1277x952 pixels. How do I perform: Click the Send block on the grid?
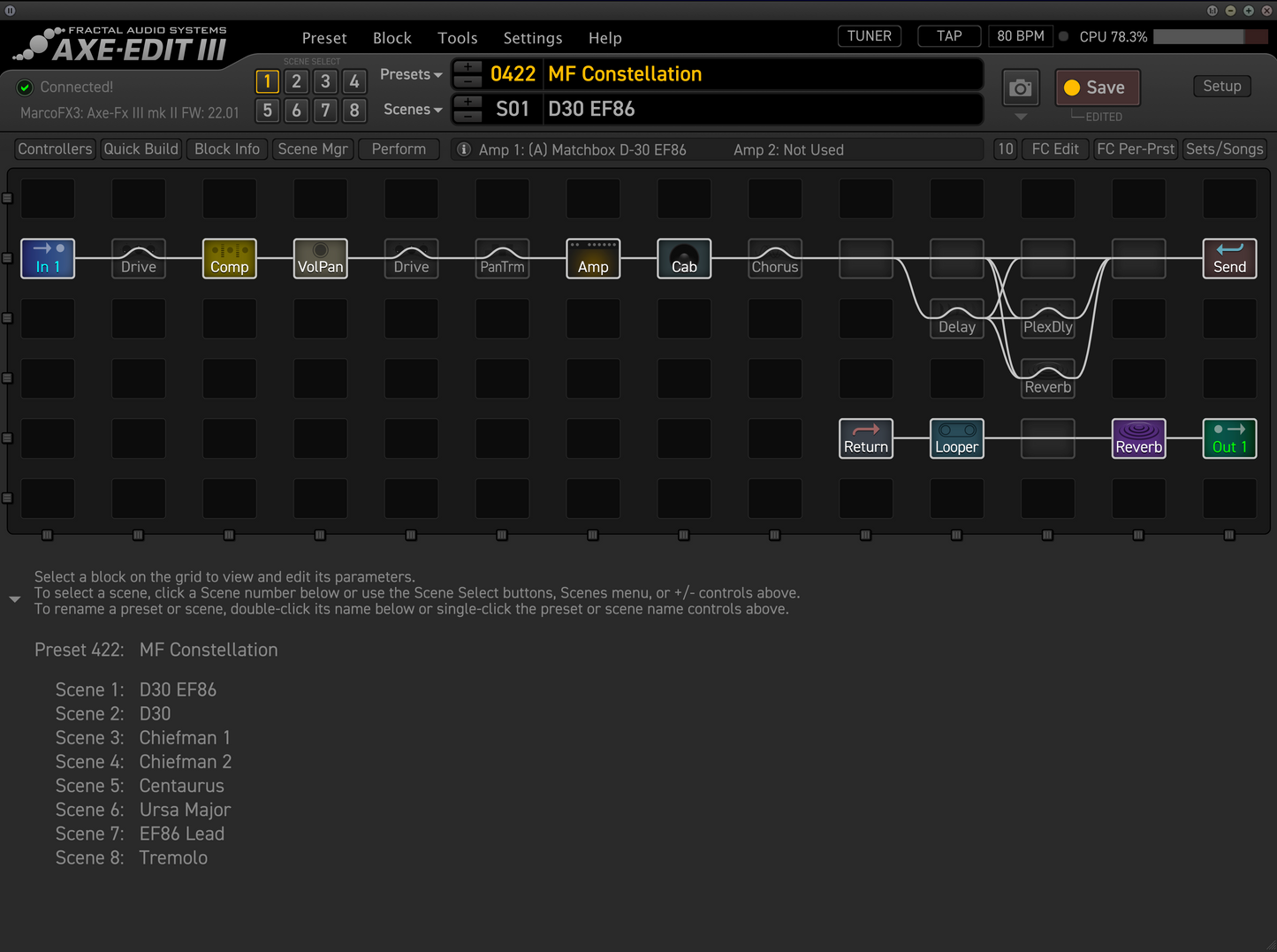(x=1229, y=258)
